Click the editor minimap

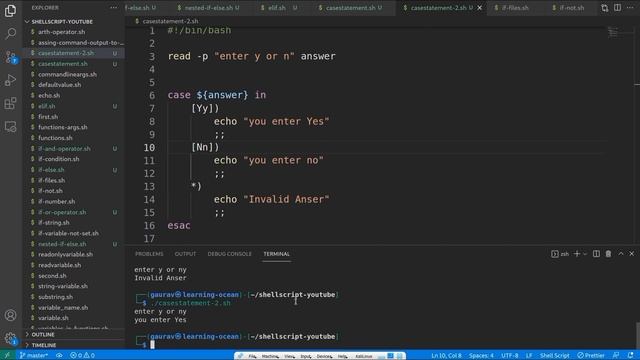click(x=614, y=33)
